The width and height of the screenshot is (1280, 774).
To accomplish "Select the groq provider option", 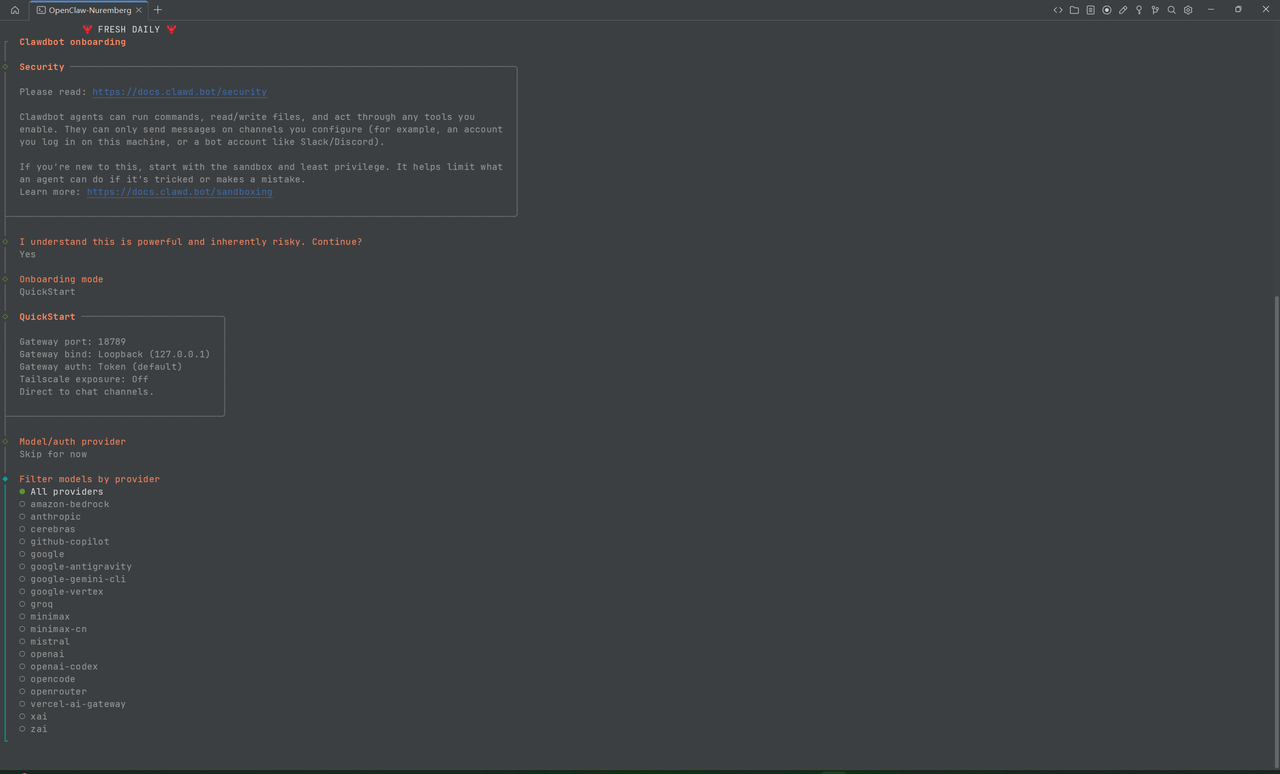I will click(x=36, y=604).
